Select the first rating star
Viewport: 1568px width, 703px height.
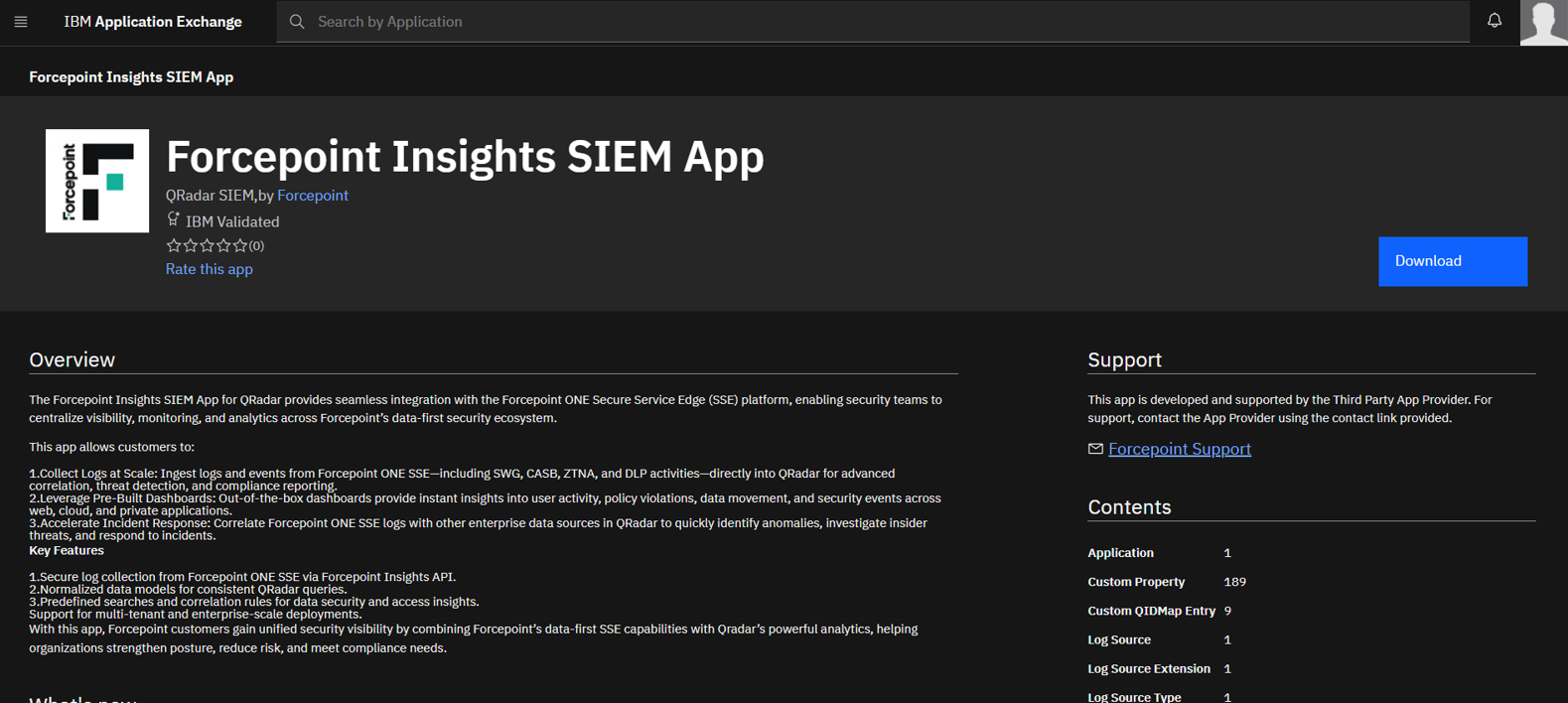[x=174, y=245]
